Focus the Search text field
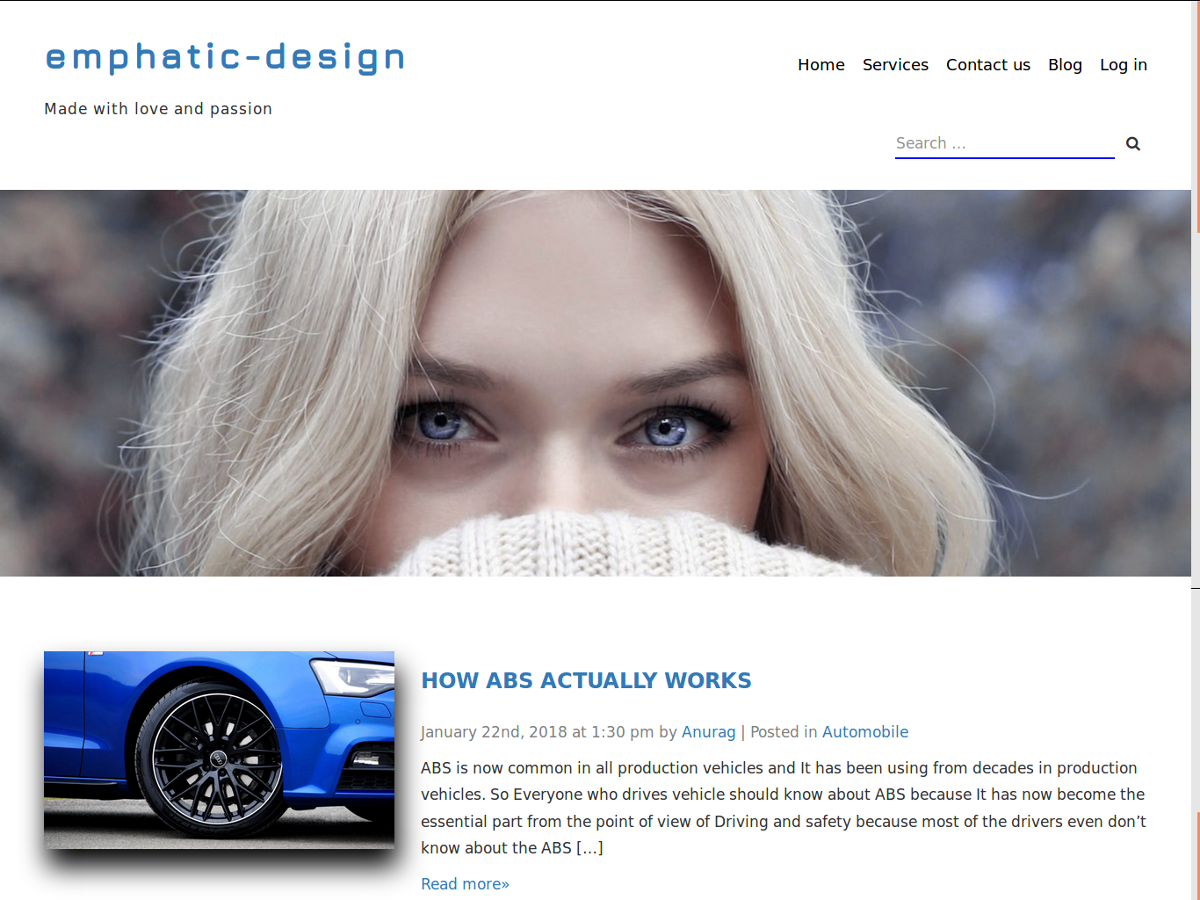This screenshot has width=1200, height=900. tap(1003, 143)
